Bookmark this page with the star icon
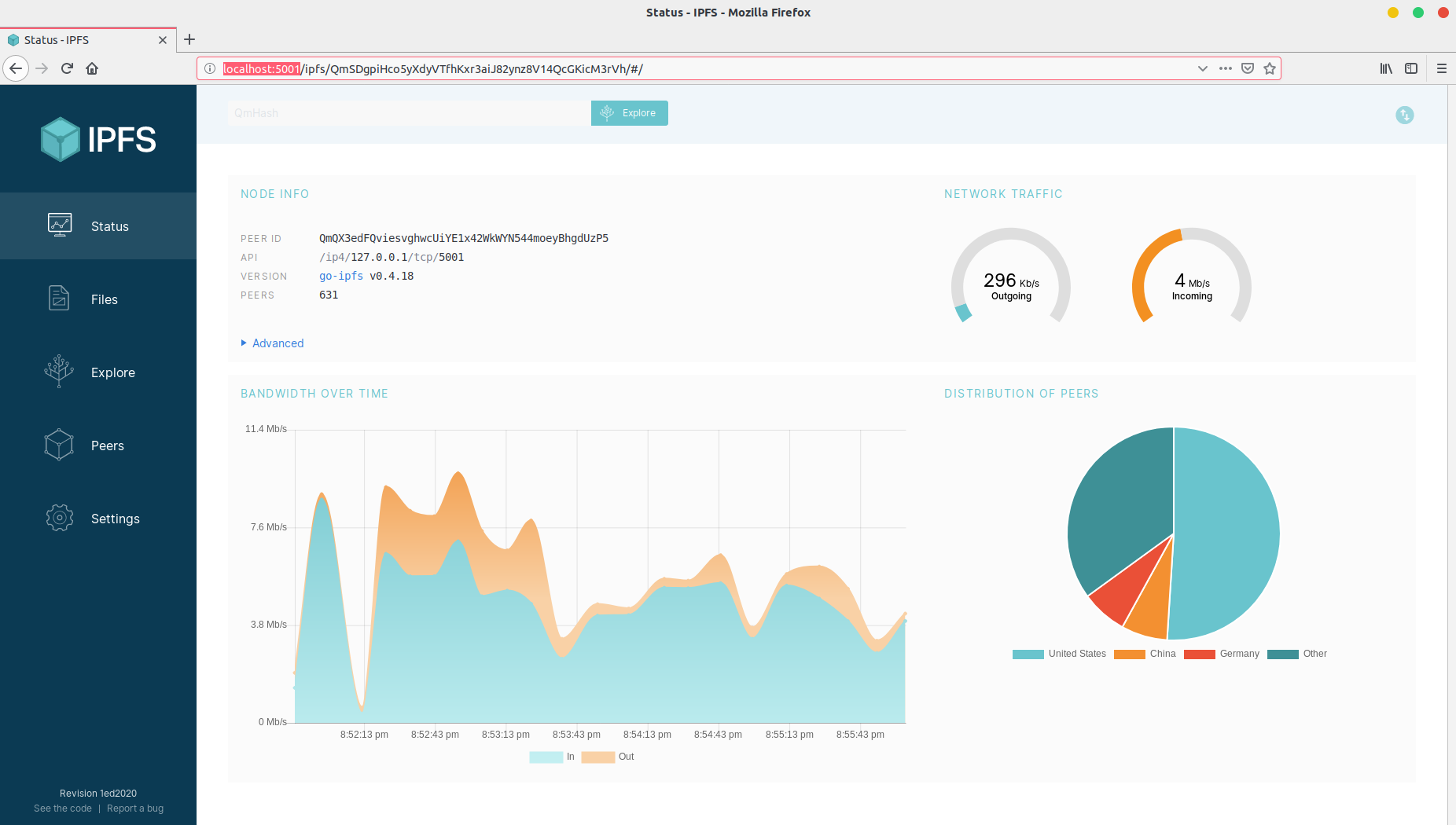This screenshot has width=1456, height=825. click(1269, 68)
